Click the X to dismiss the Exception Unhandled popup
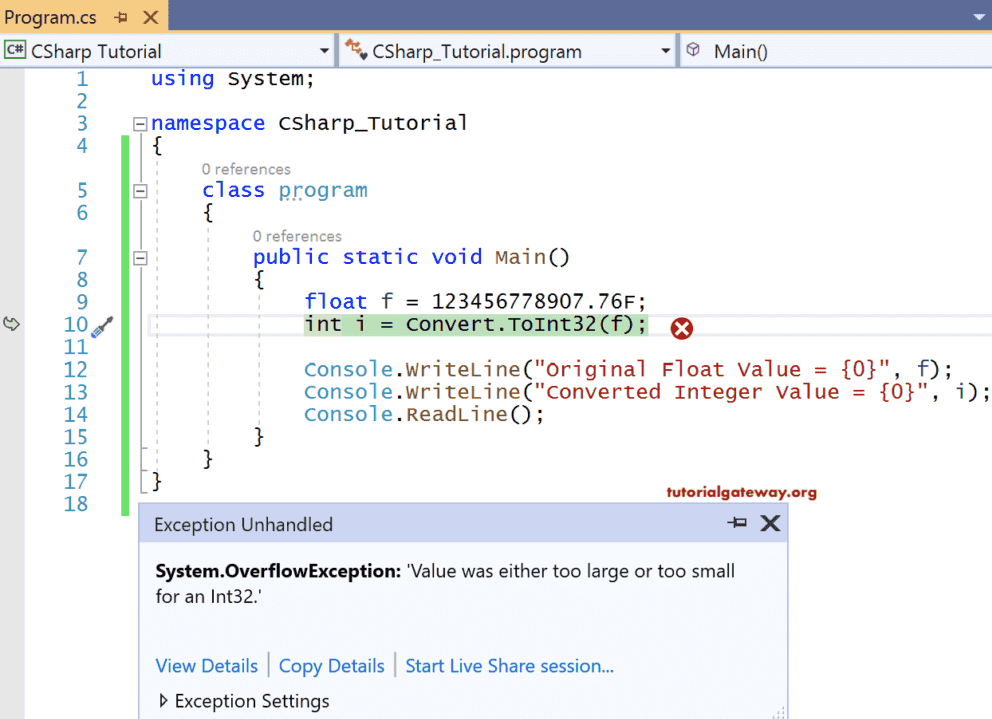The image size is (992, 719). [770, 523]
